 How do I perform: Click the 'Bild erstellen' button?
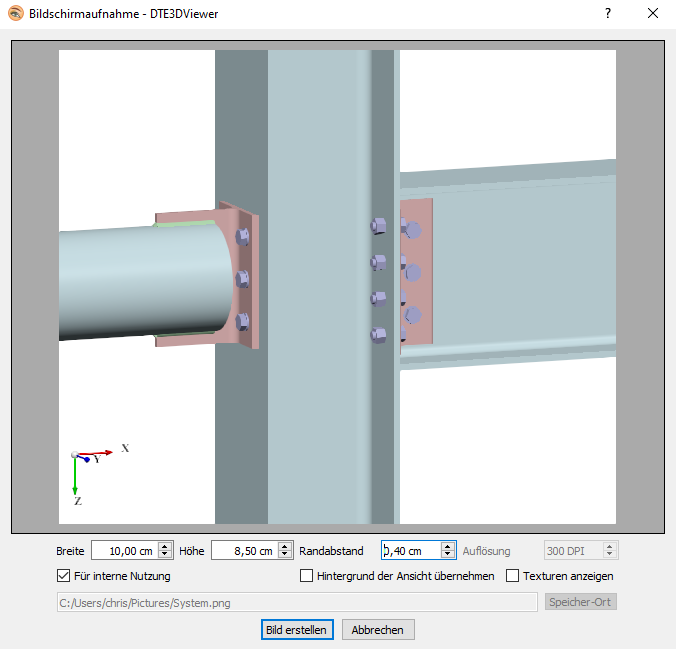click(x=295, y=630)
